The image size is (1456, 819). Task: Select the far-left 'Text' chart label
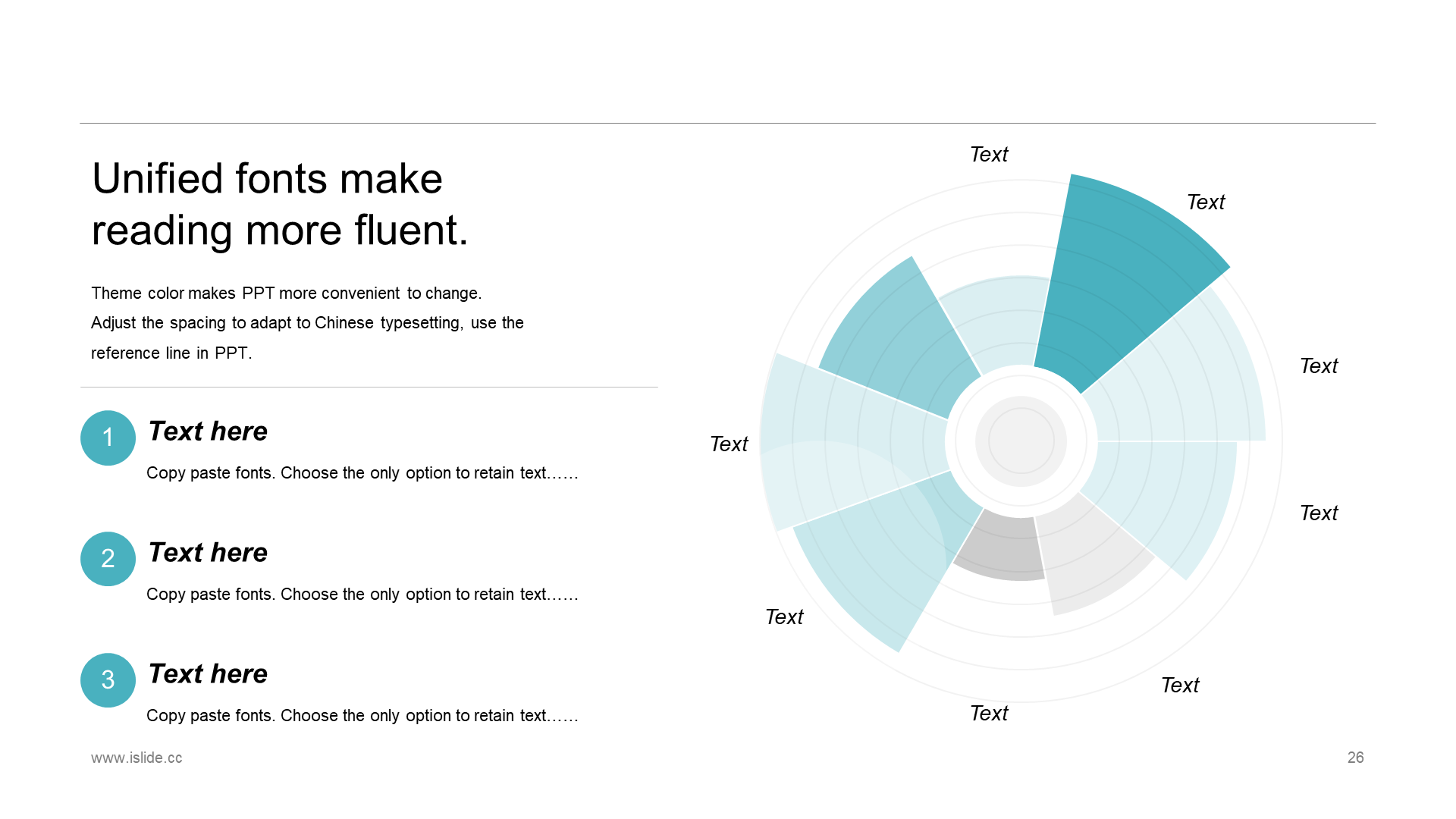pyautogui.click(x=729, y=444)
